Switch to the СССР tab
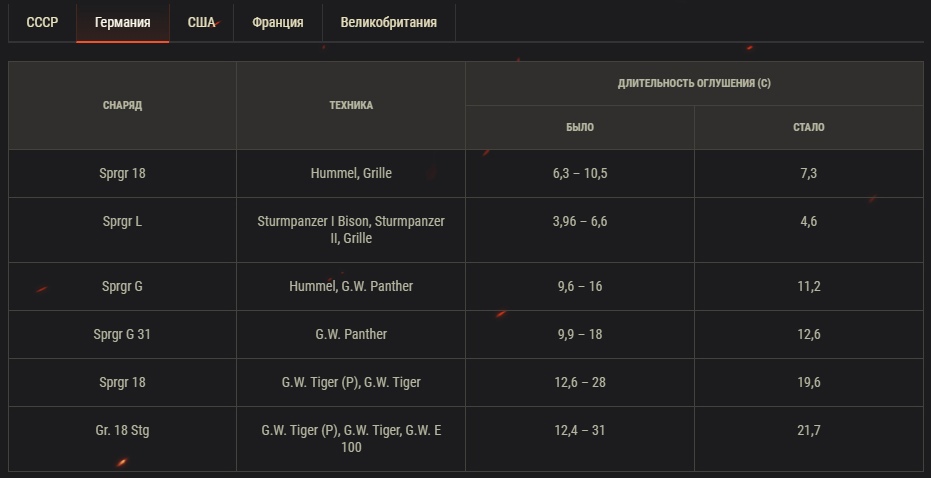931x478 pixels. (x=42, y=22)
